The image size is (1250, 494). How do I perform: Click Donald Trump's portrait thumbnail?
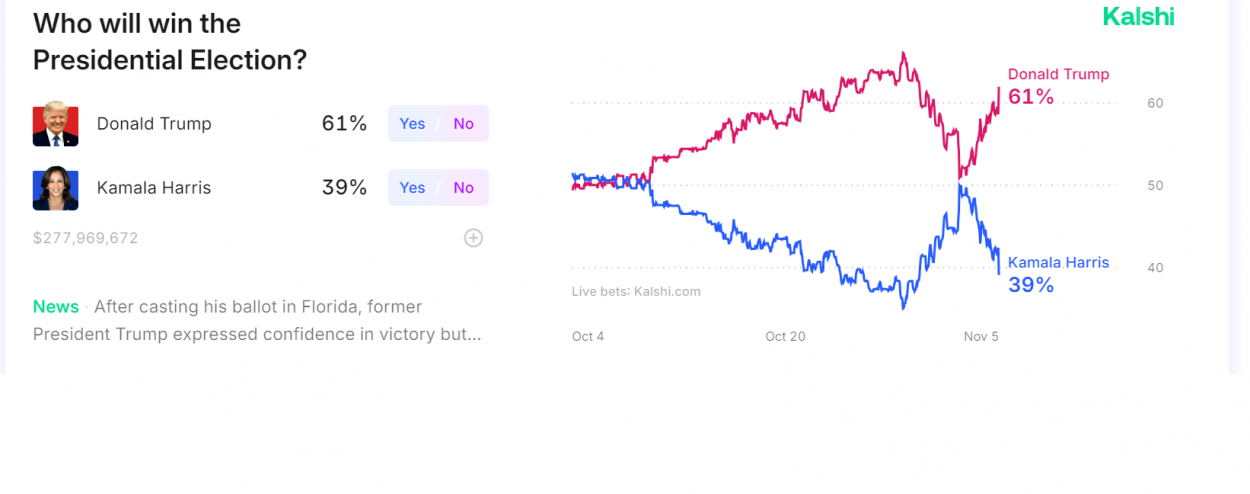(x=55, y=124)
